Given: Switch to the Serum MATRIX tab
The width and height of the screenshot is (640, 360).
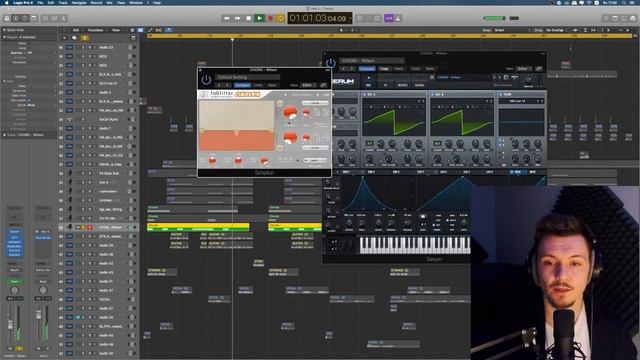Looking at the screenshot, I should point(403,82).
